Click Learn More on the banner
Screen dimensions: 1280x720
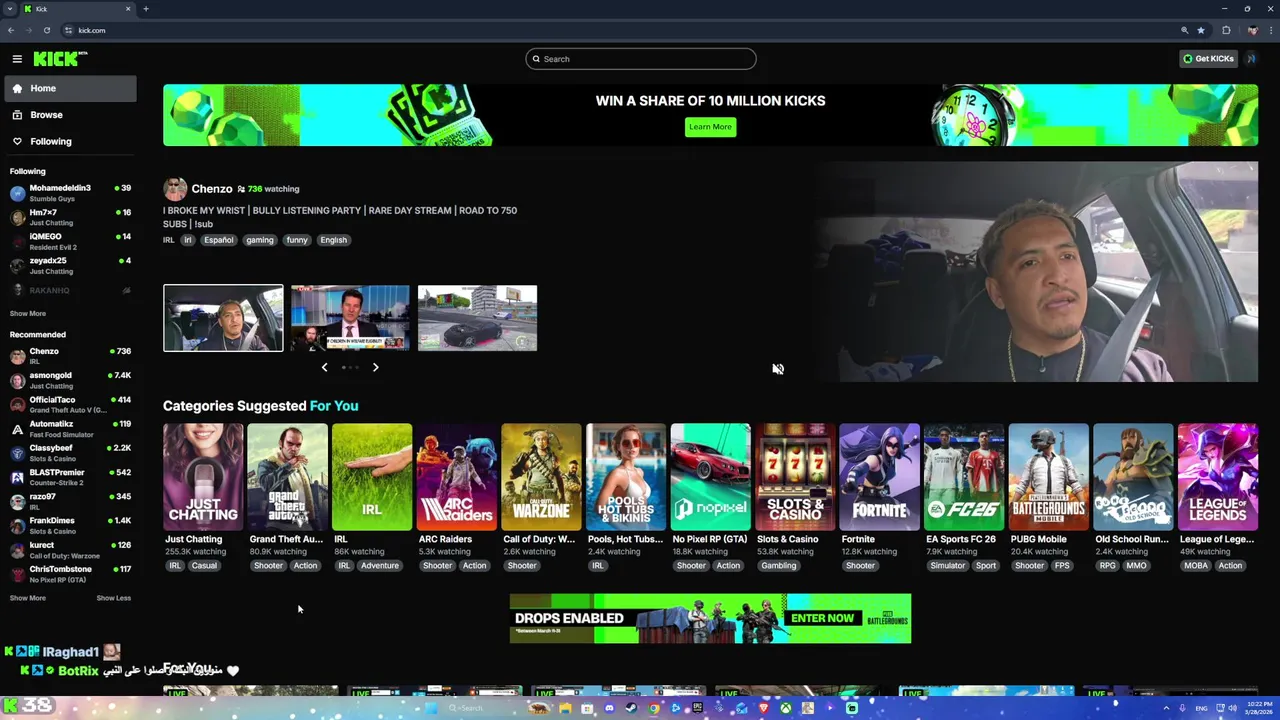[x=710, y=127]
